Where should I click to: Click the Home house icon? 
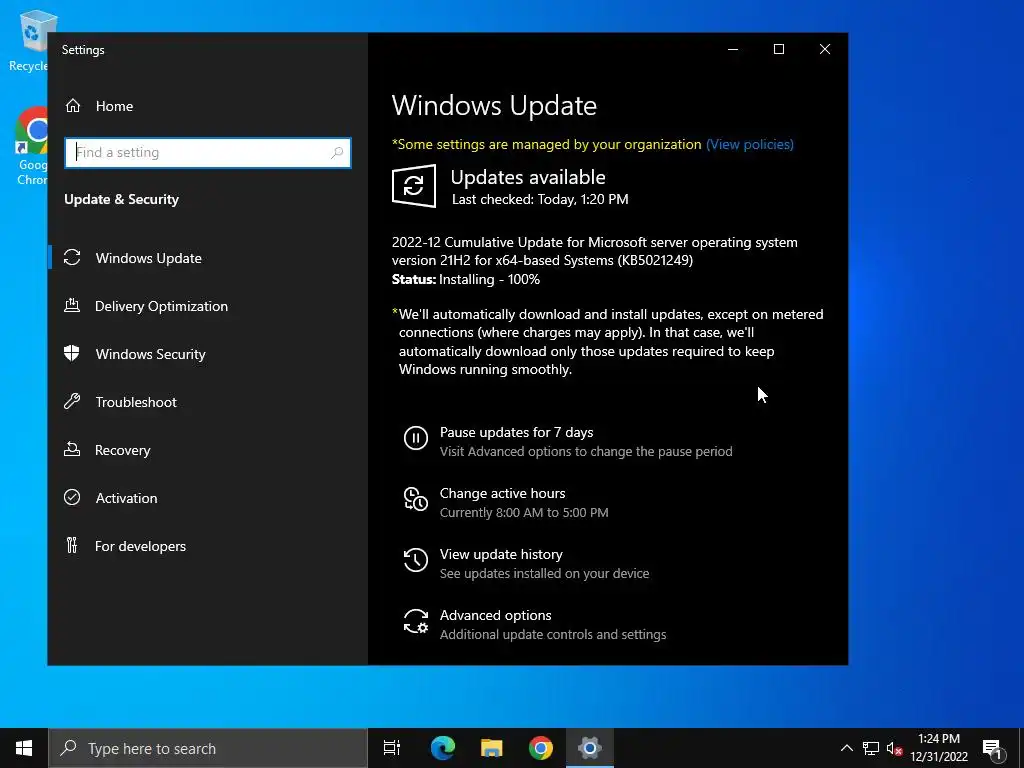point(73,106)
